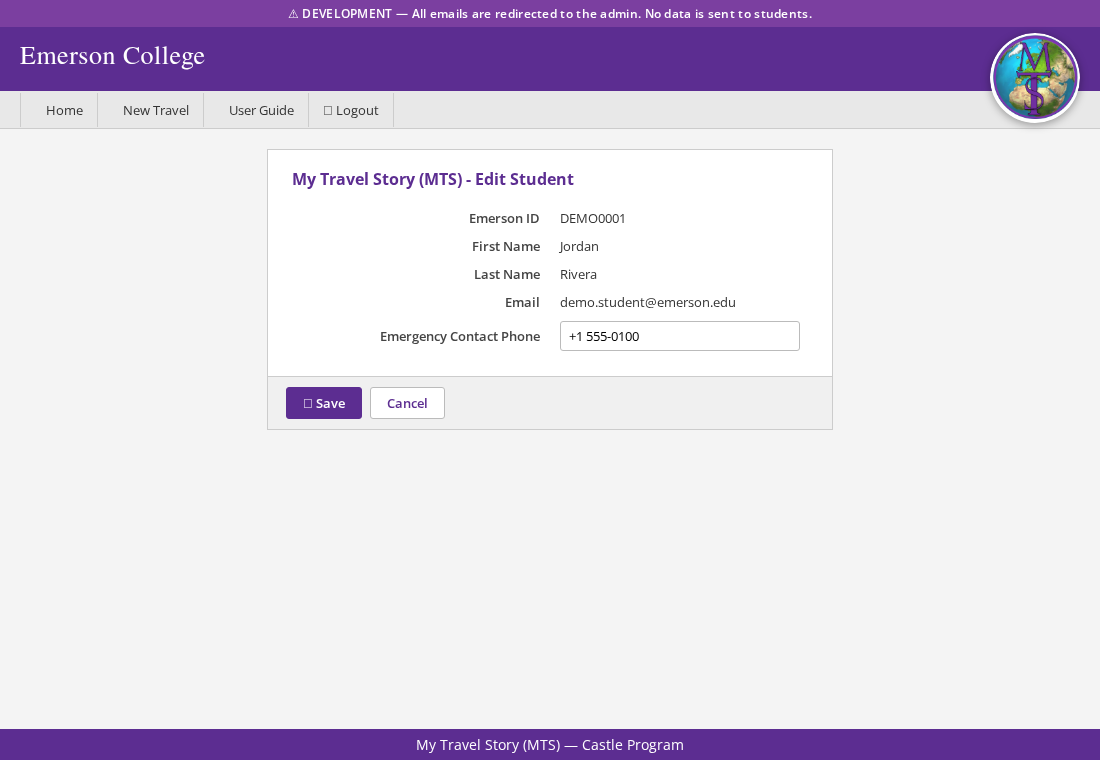This screenshot has width=1100, height=760.
Task: Click the Email label
Action: [522, 302]
